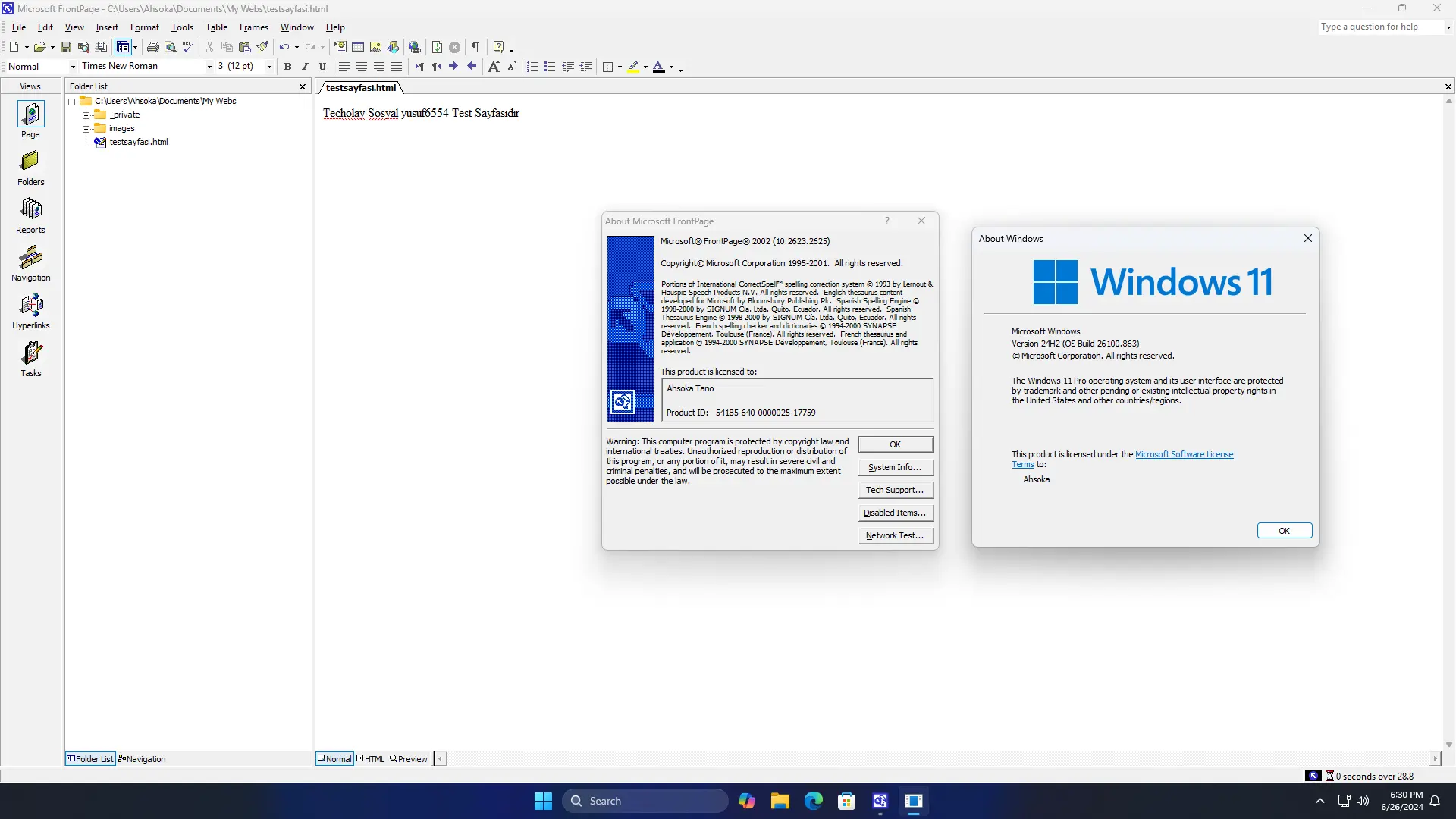Select testsayfasi.html in the Folder List
This screenshot has width=1456, height=819.
point(139,143)
